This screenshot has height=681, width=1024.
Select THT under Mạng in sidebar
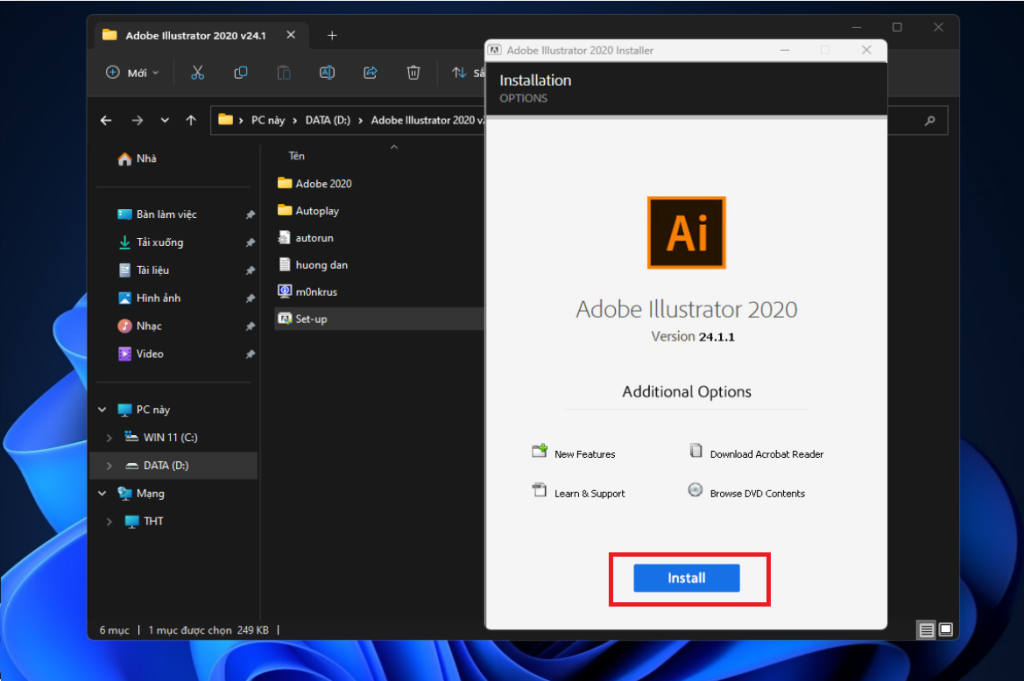tap(144, 521)
